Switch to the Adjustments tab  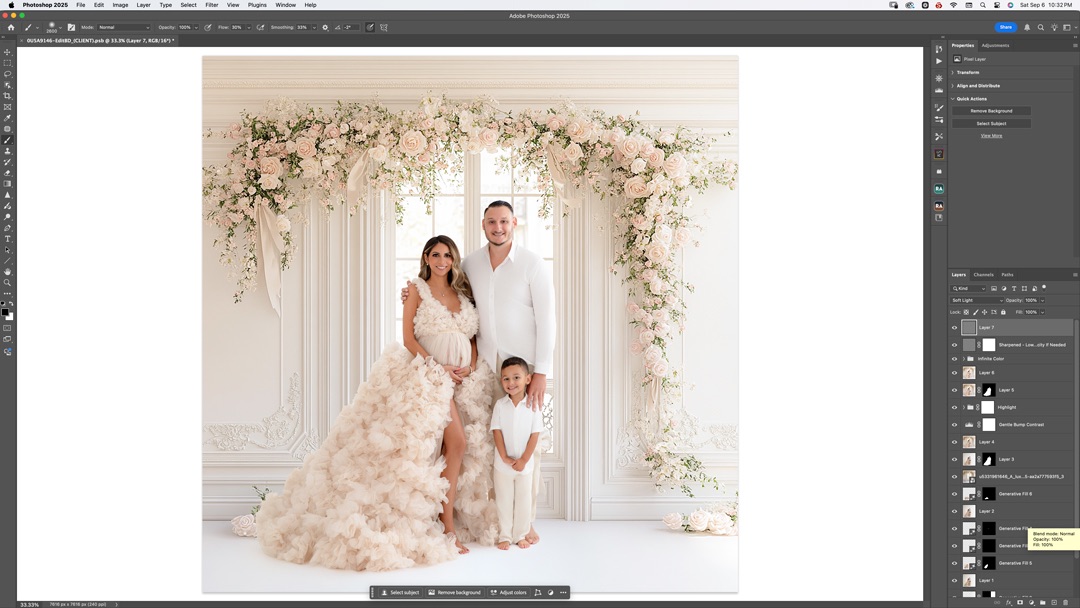[995, 45]
